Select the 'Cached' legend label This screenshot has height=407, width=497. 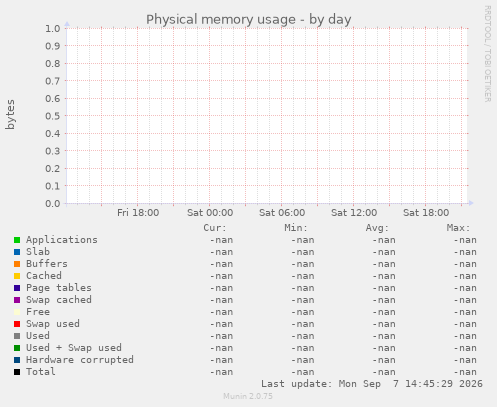pyautogui.click(x=44, y=276)
